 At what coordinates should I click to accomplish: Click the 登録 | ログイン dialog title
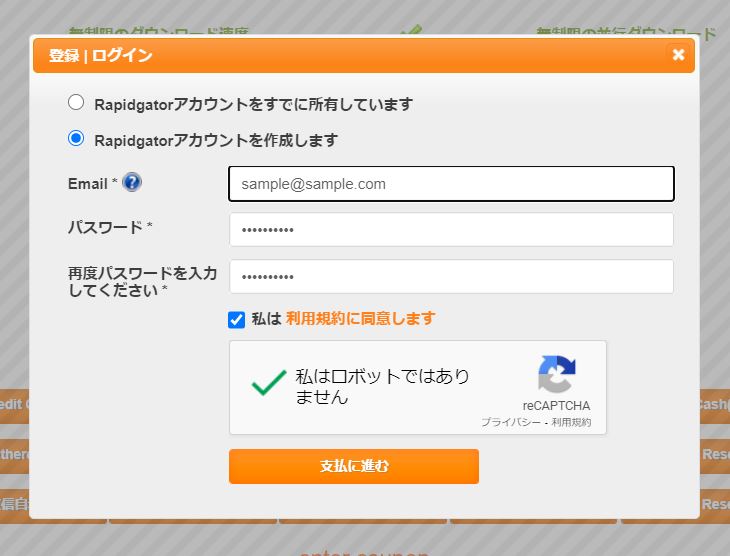[100, 56]
